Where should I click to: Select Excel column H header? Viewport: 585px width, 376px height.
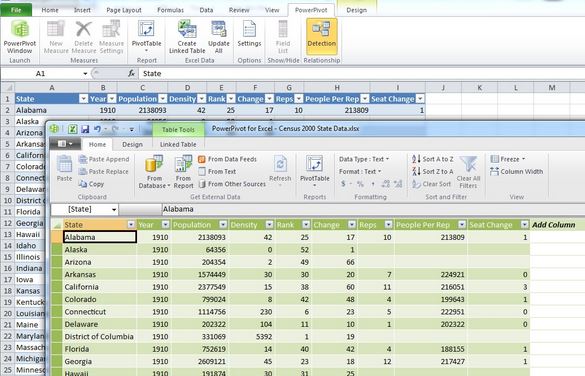point(337,88)
